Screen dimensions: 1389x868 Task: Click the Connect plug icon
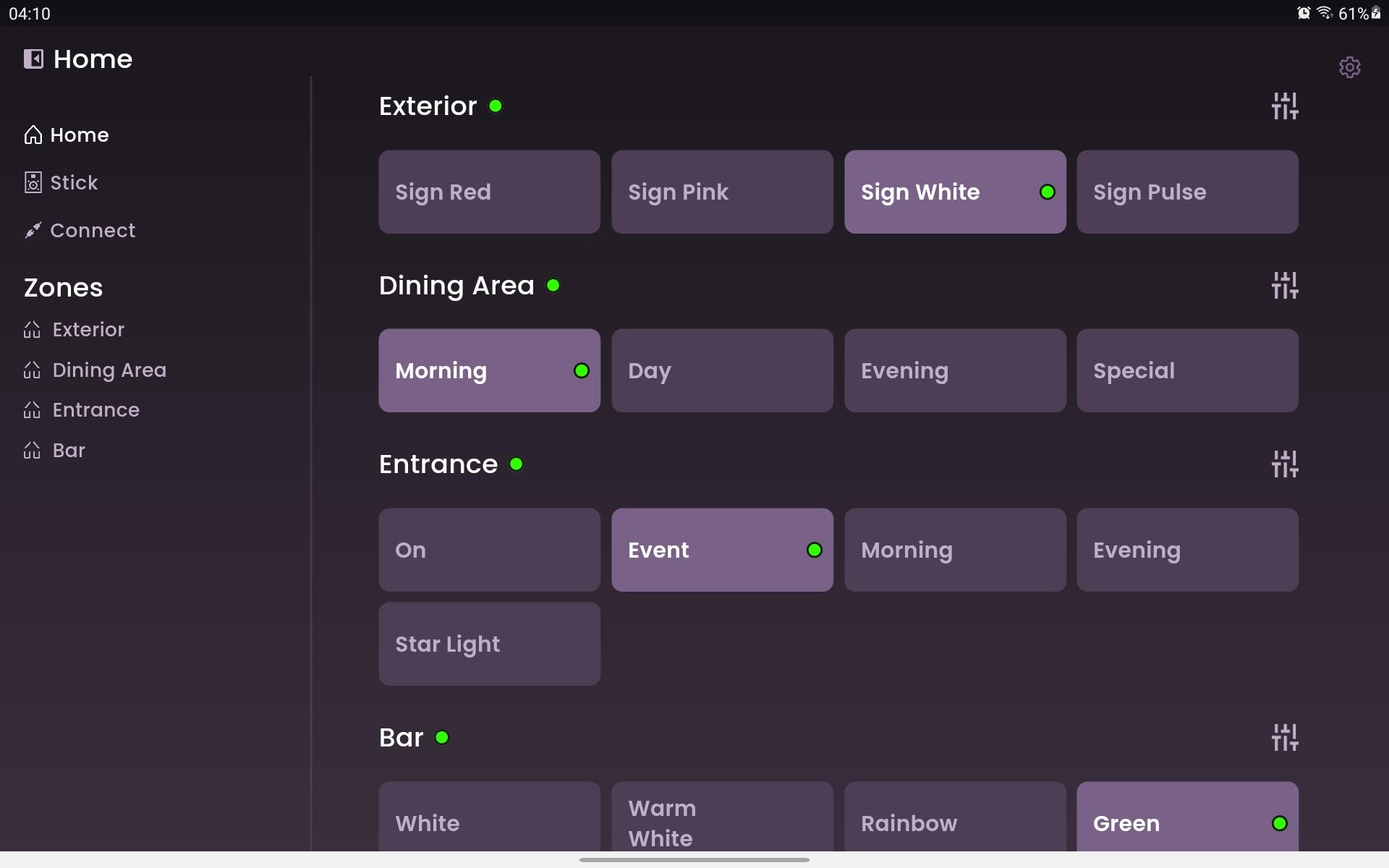pyautogui.click(x=33, y=230)
